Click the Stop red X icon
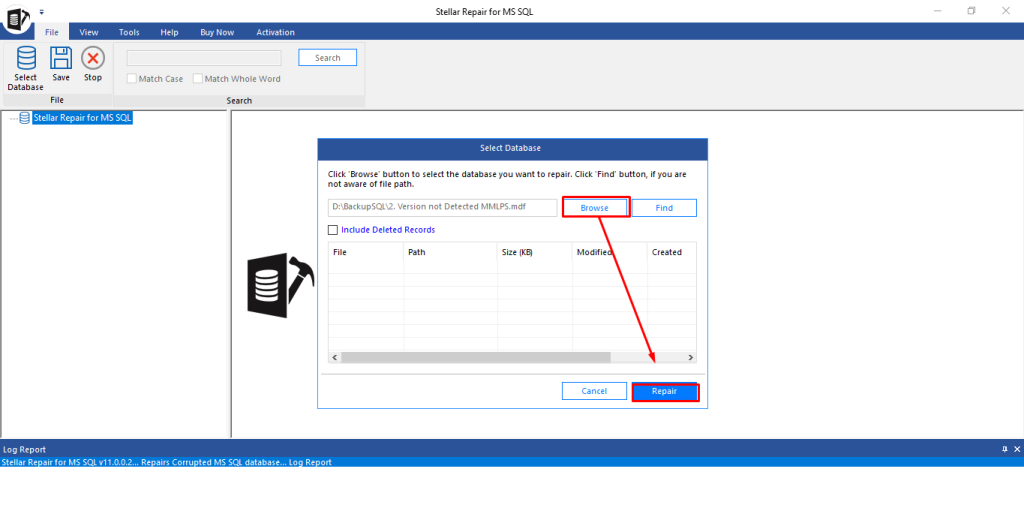This screenshot has width=1024, height=517. point(93,58)
